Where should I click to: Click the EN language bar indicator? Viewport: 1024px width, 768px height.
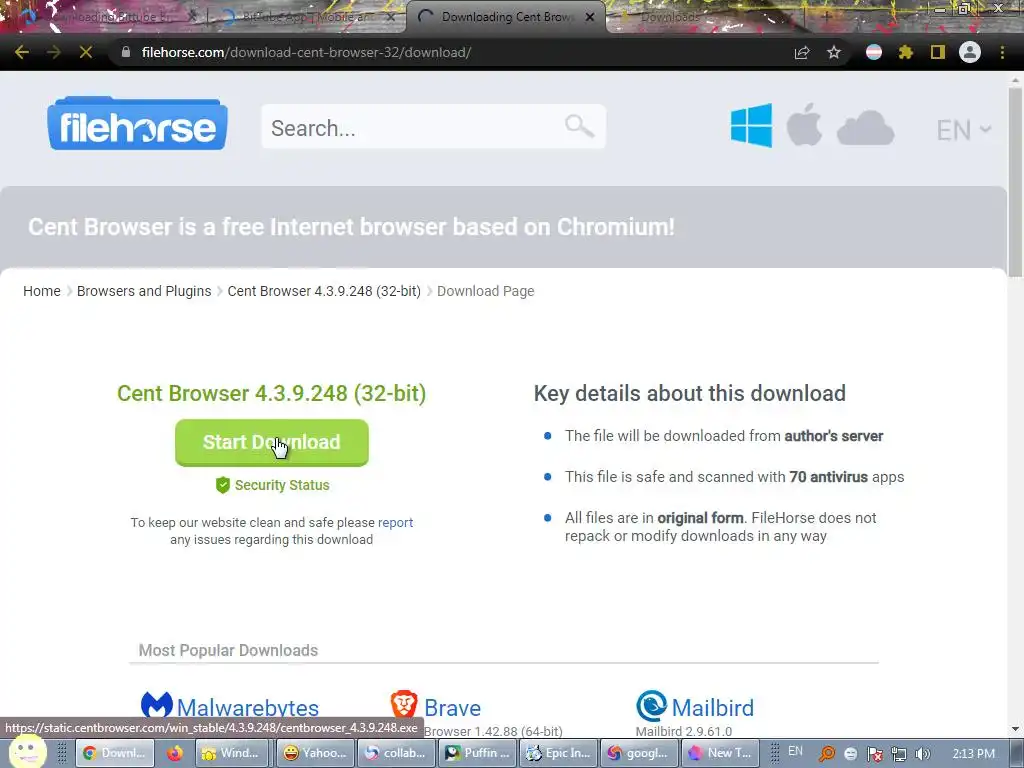click(795, 751)
